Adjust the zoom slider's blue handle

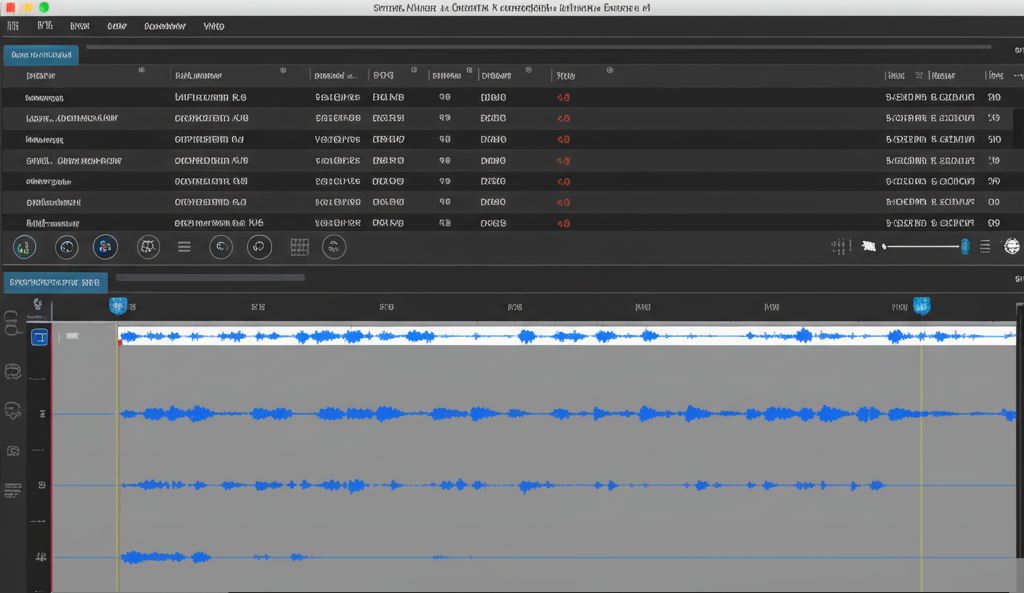click(x=965, y=246)
